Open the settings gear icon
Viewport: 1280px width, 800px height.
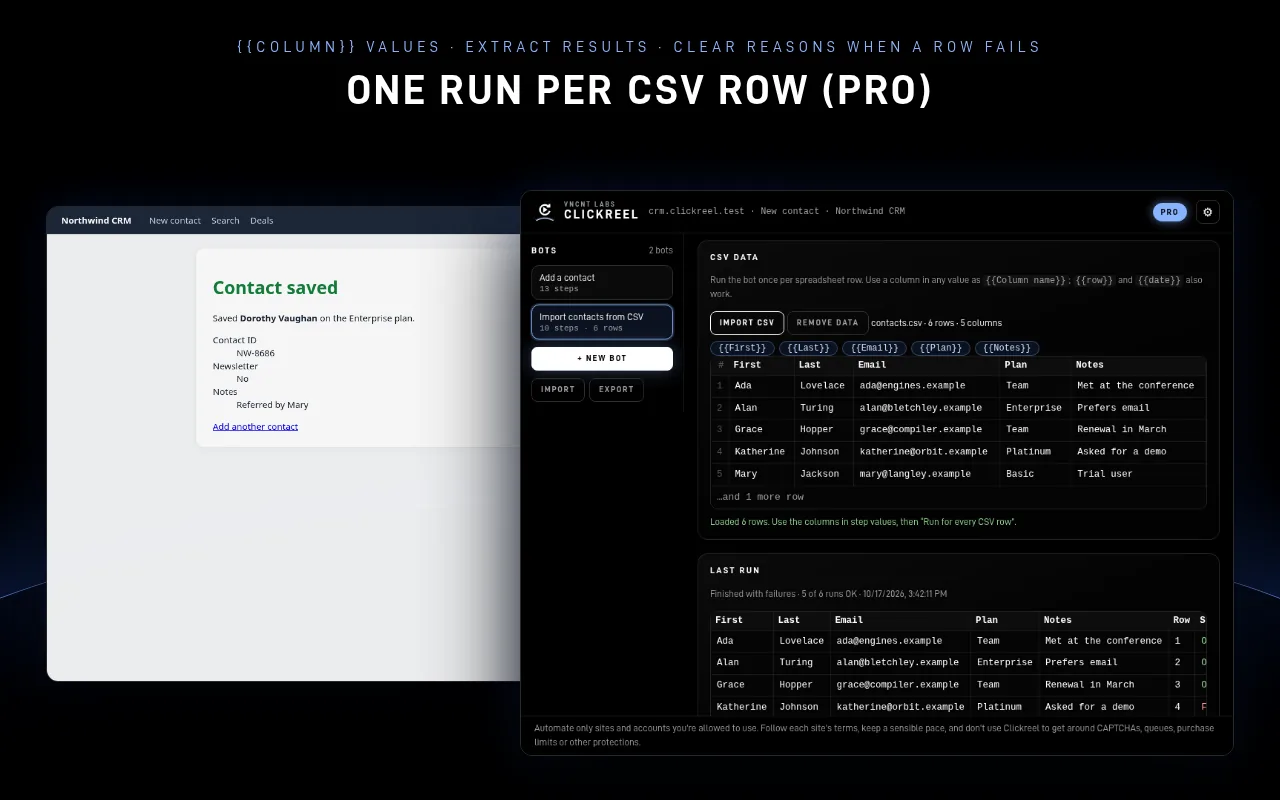(x=1207, y=212)
